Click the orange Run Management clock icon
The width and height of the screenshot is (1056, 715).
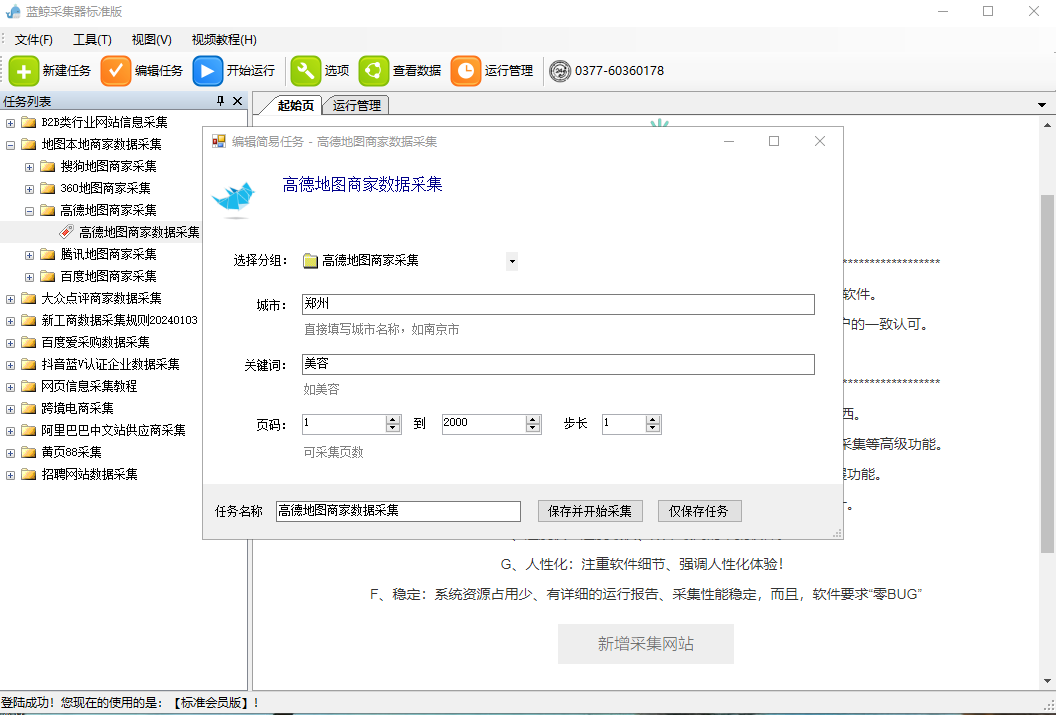[x=465, y=71]
